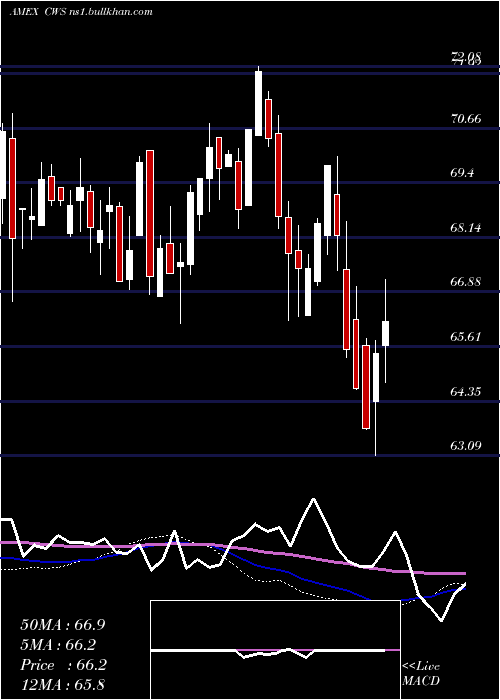Click the 69.4 price level label
This screenshot has width=500, height=700.
coord(462,173)
